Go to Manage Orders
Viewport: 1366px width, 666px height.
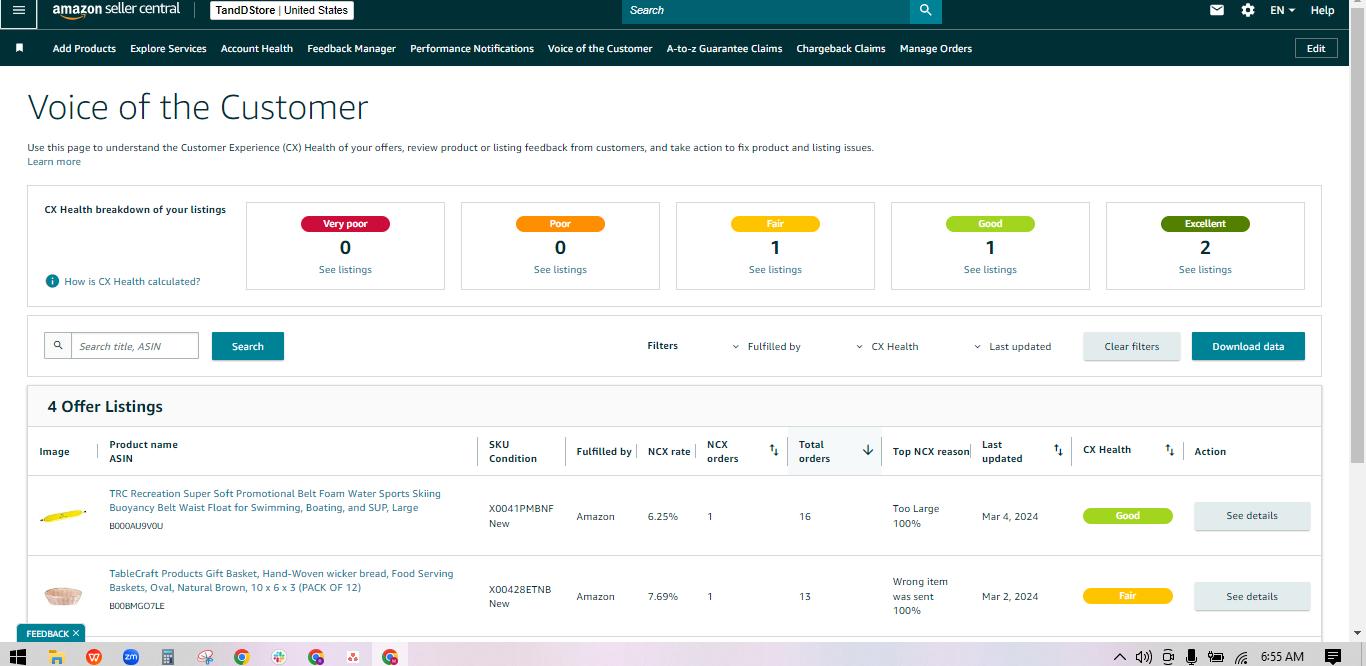click(x=936, y=48)
